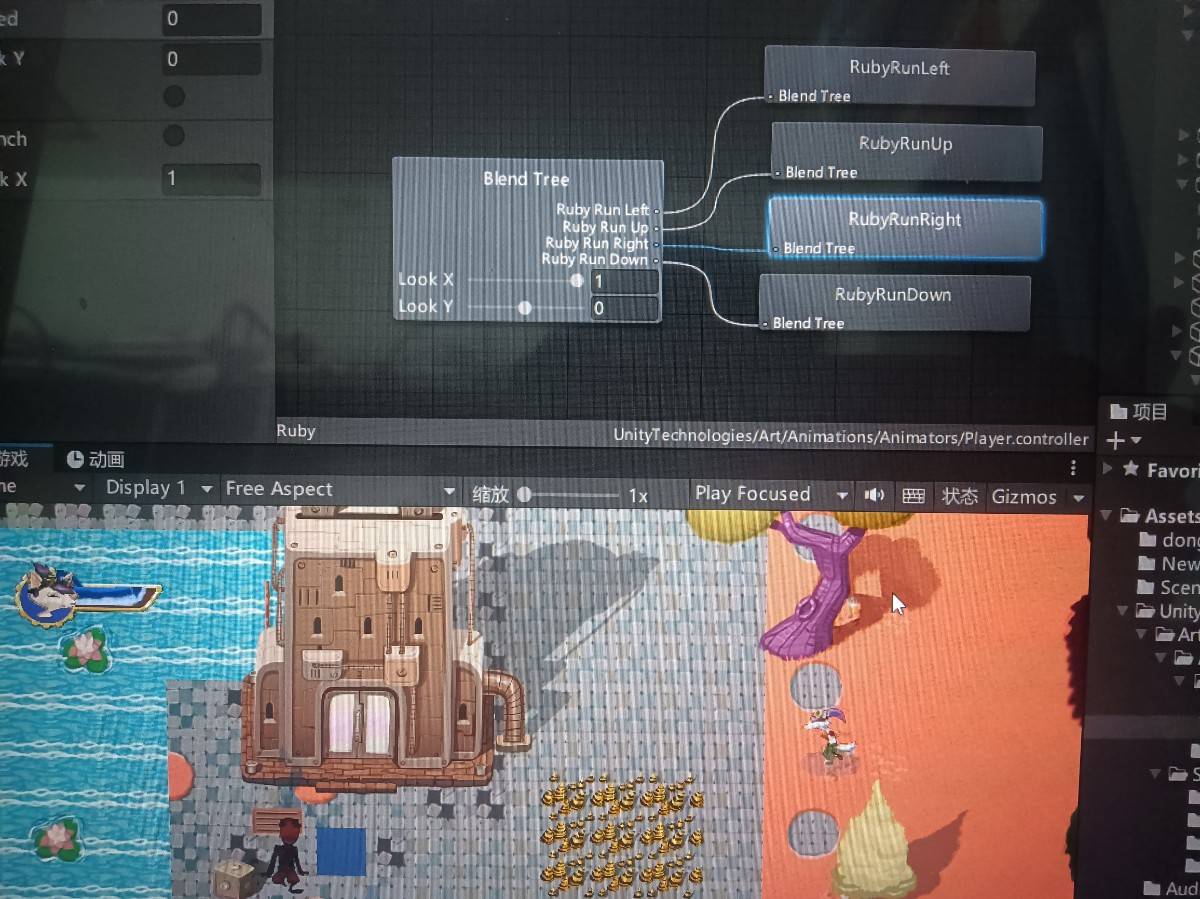Open the Free Aspect resolution dropdown

(x=340, y=489)
